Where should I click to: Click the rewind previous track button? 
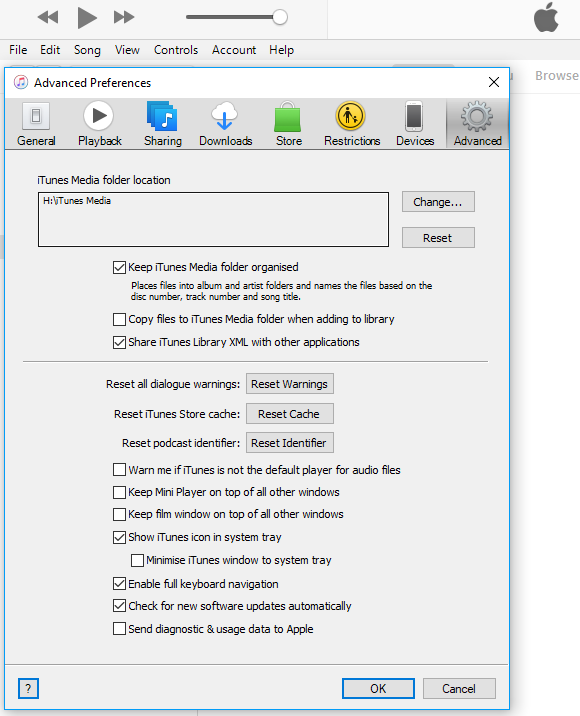pos(48,18)
